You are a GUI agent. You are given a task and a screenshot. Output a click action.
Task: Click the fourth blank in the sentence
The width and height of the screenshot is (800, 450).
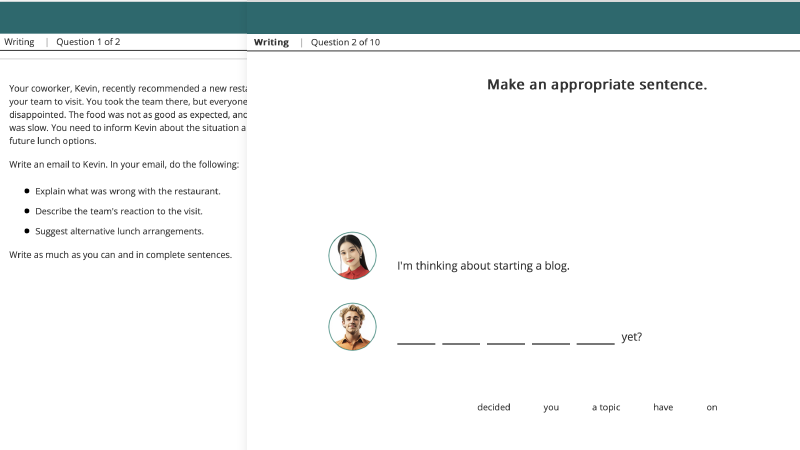[x=551, y=338]
